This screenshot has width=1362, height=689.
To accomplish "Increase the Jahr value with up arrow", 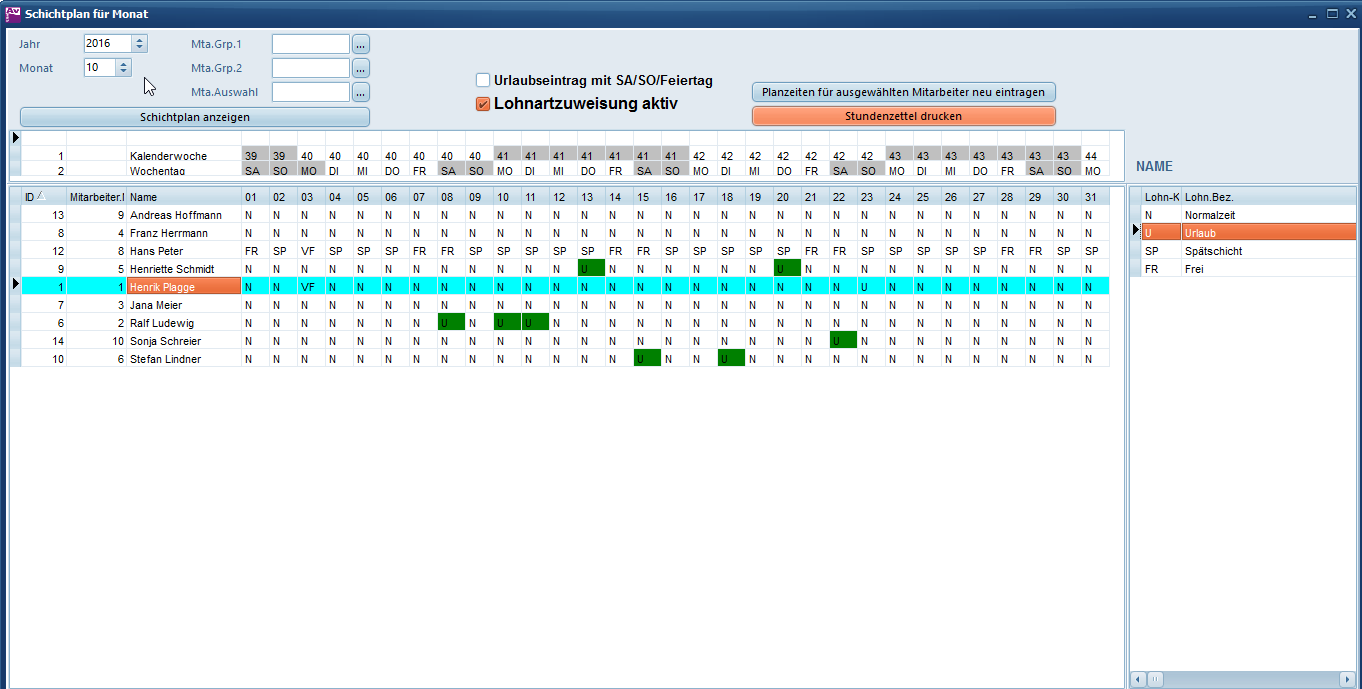I will tap(139, 40).
